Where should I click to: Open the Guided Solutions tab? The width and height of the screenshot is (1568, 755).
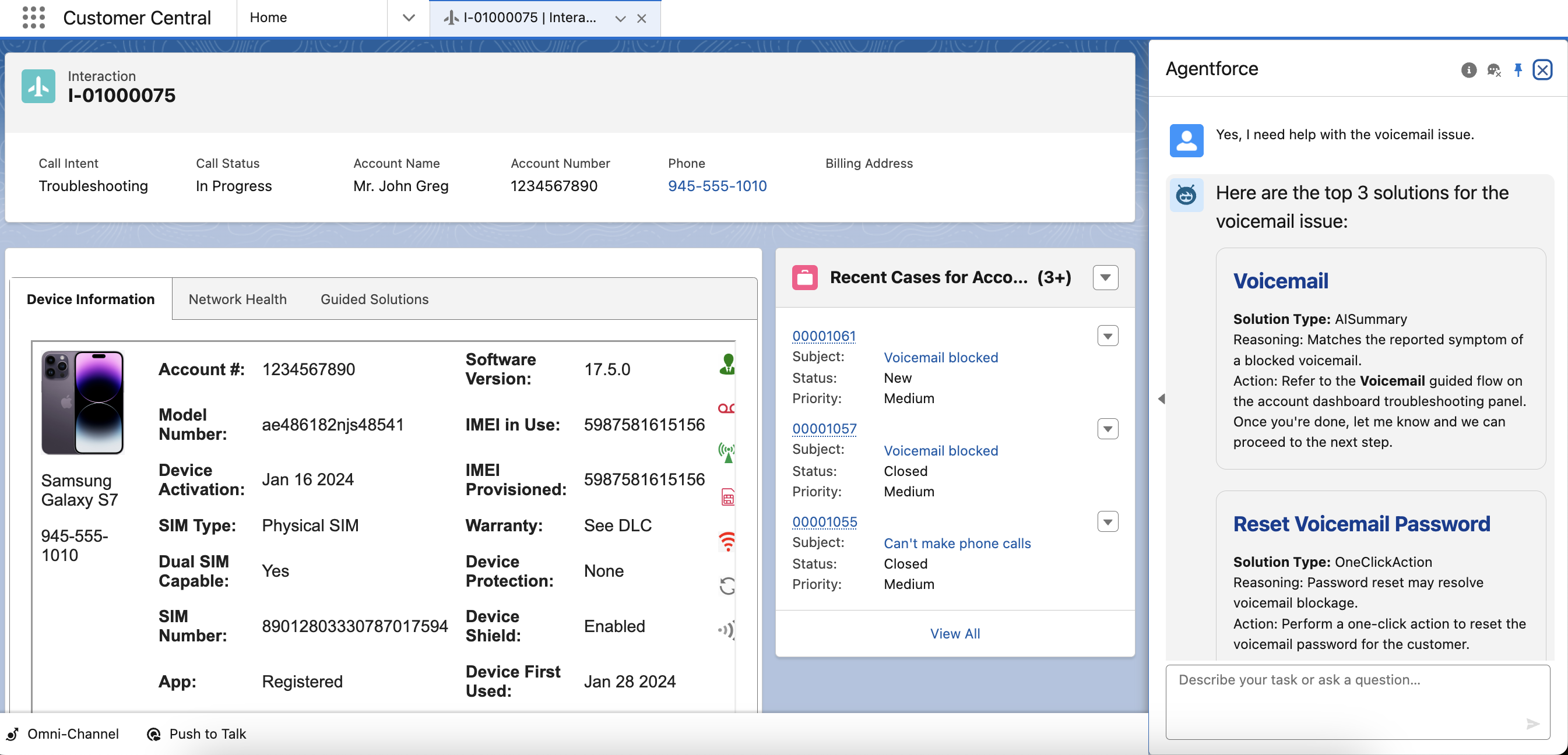pos(374,299)
